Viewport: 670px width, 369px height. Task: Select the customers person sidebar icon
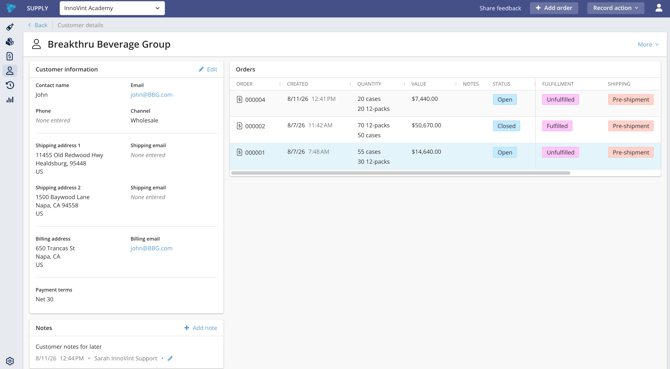tap(10, 71)
